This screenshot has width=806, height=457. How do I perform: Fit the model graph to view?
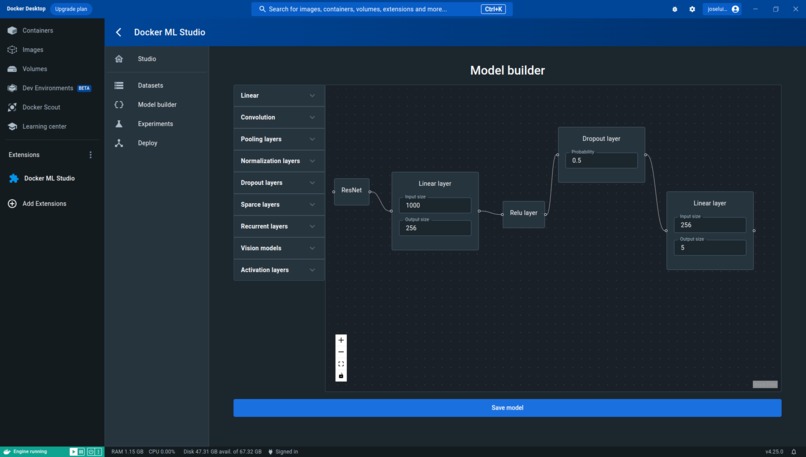(341, 364)
